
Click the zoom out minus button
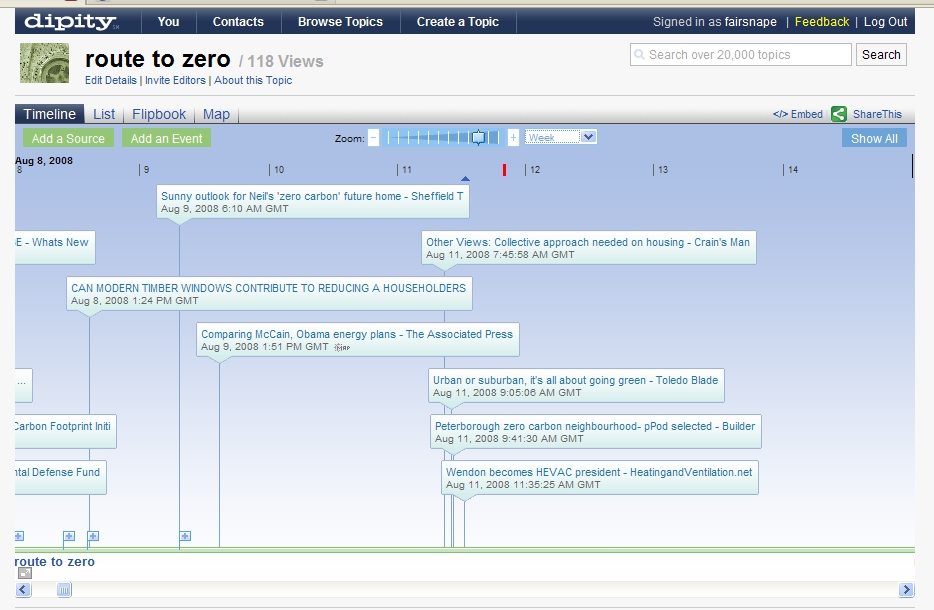pos(373,138)
